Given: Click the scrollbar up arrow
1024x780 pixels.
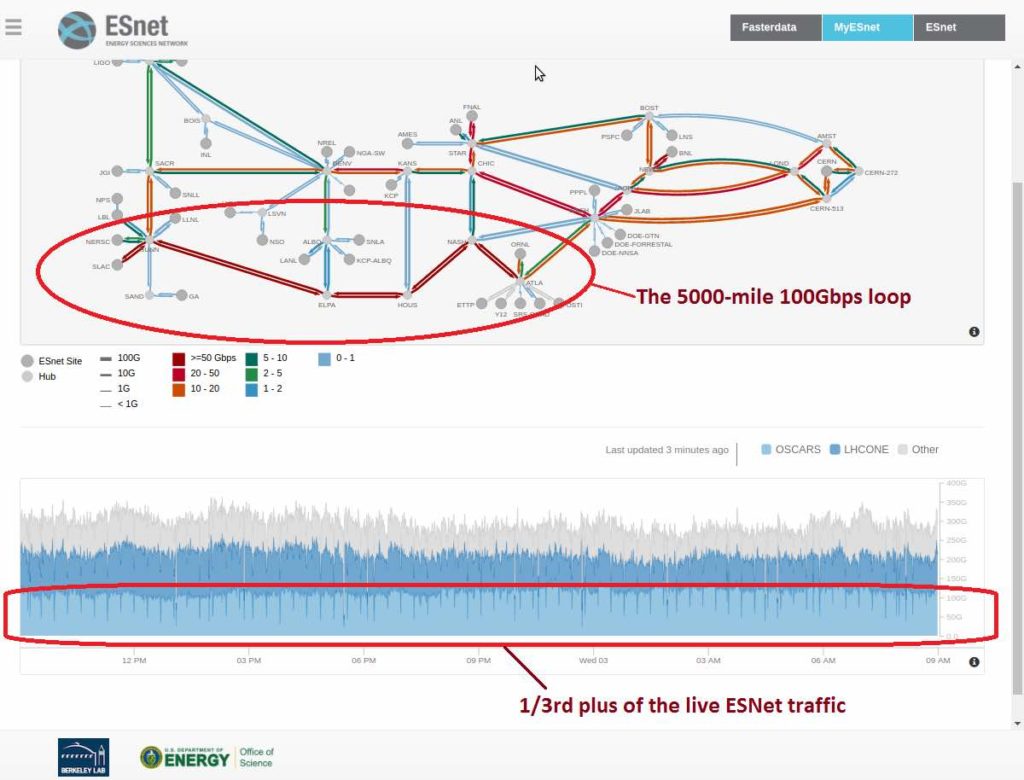Looking at the screenshot, I should 1017,66.
